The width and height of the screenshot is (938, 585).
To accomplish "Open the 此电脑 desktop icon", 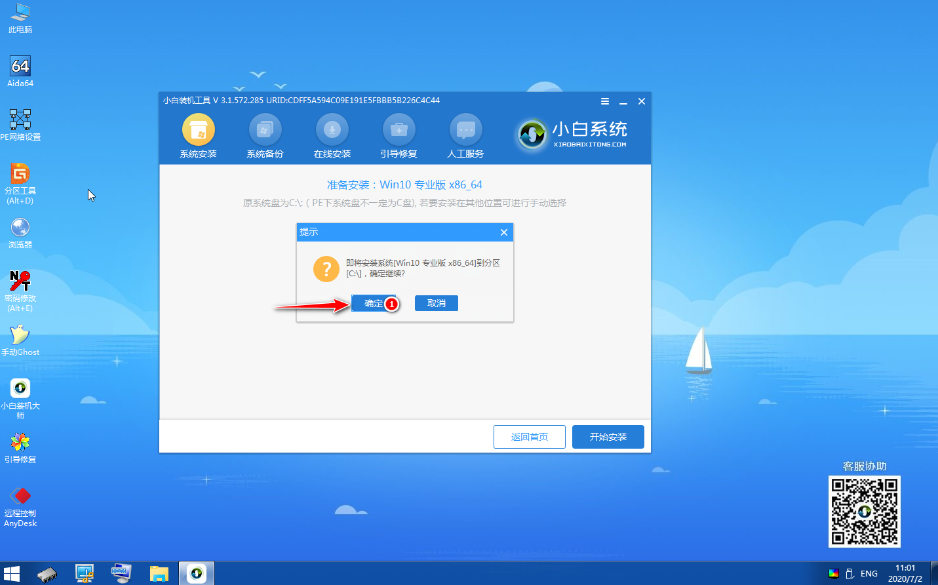I will tap(20, 17).
